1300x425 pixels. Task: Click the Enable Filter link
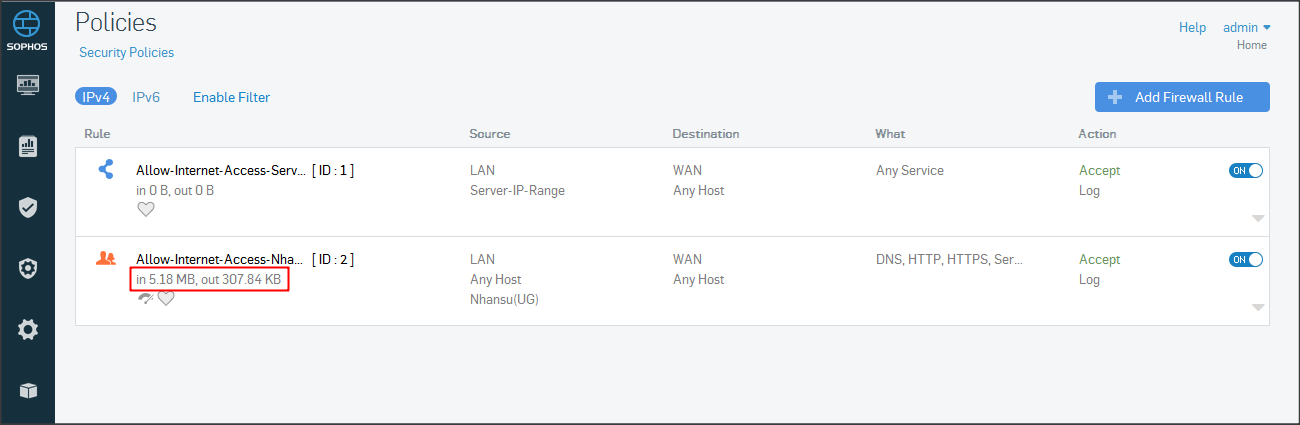click(231, 97)
